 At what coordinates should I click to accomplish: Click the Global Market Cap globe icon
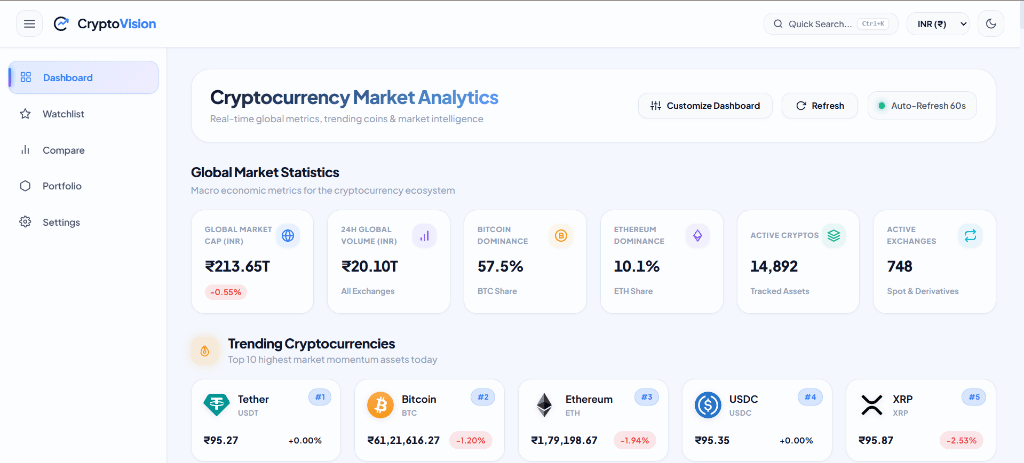coord(288,235)
